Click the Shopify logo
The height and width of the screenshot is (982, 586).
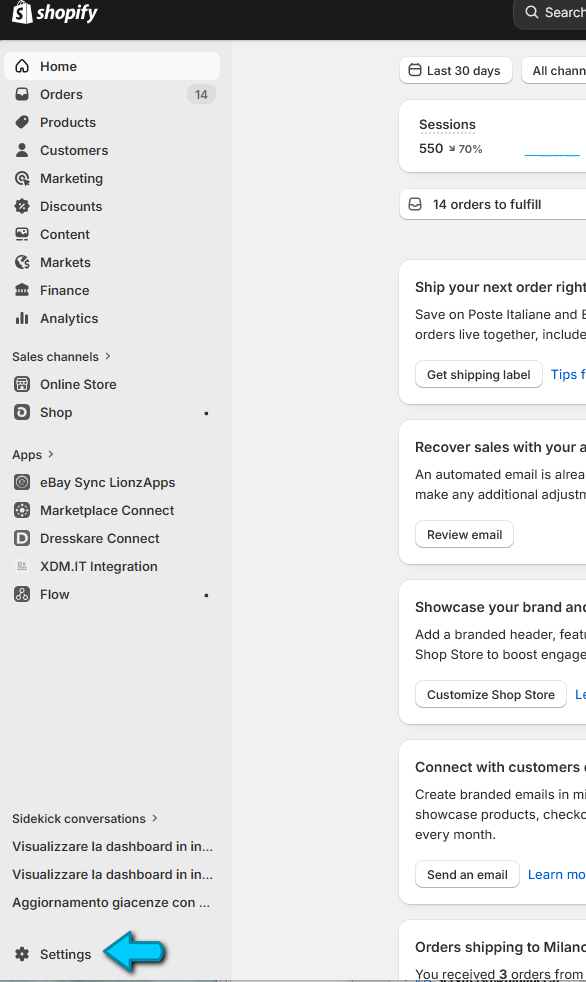54,13
